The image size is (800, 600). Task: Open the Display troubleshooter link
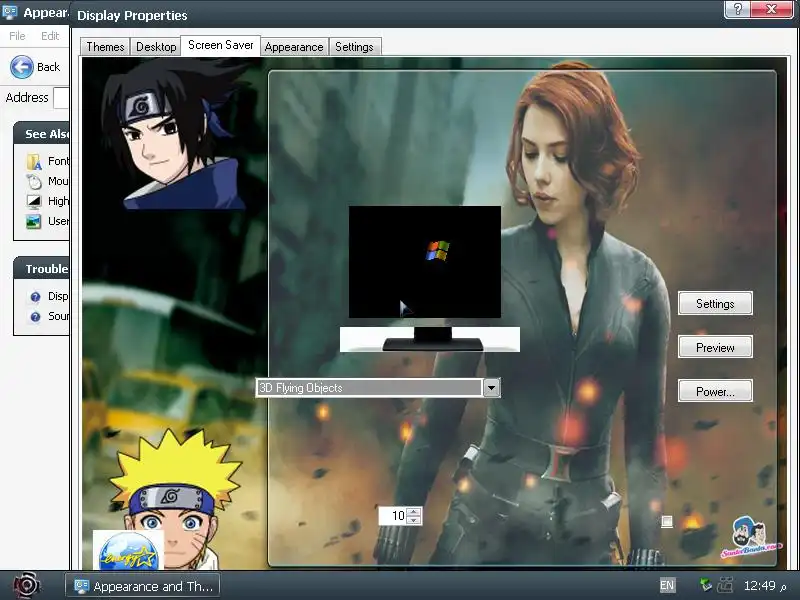pyautogui.click(x=58, y=296)
